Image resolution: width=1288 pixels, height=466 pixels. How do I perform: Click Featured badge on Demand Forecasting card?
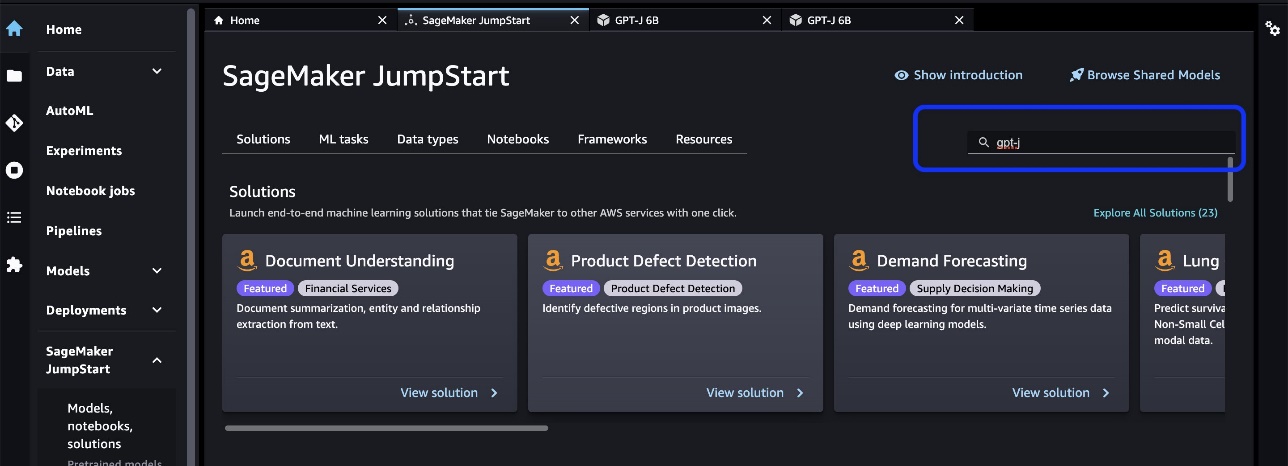coord(877,288)
